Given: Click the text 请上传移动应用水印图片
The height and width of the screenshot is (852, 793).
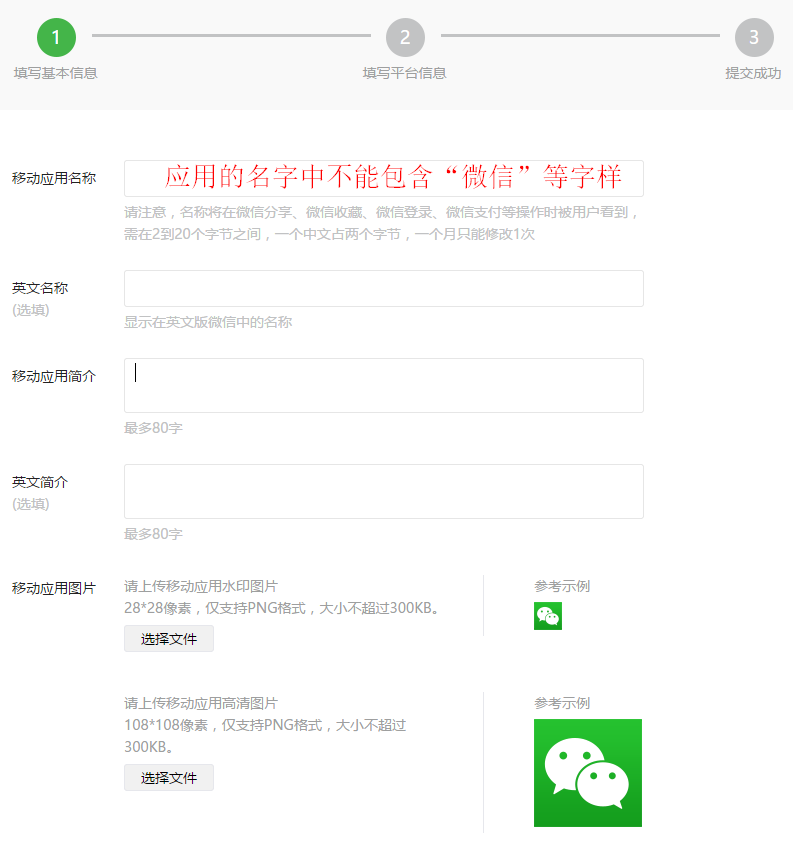Looking at the screenshot, I should [201, 586].
